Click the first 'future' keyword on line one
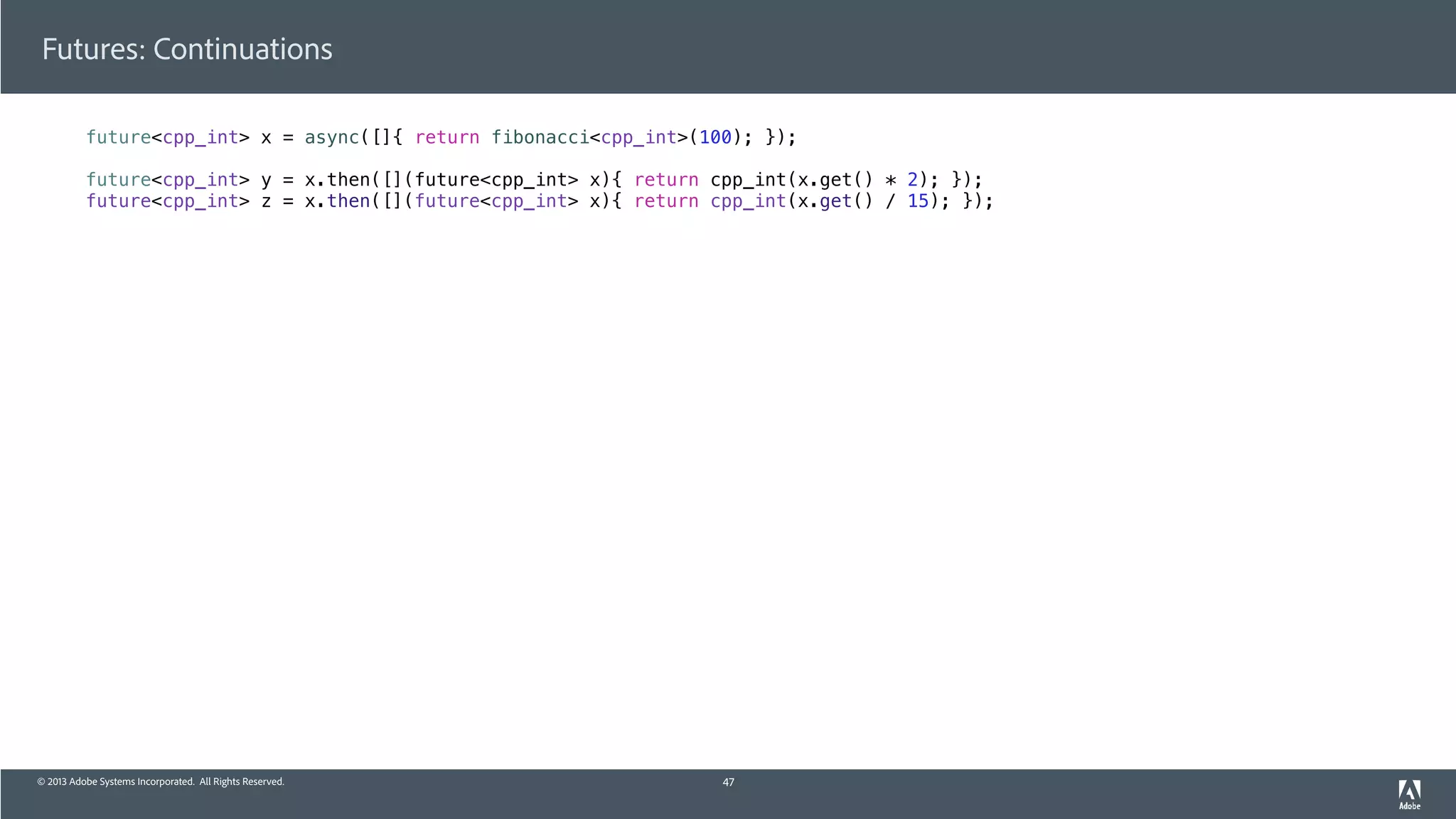 point(118,137)
